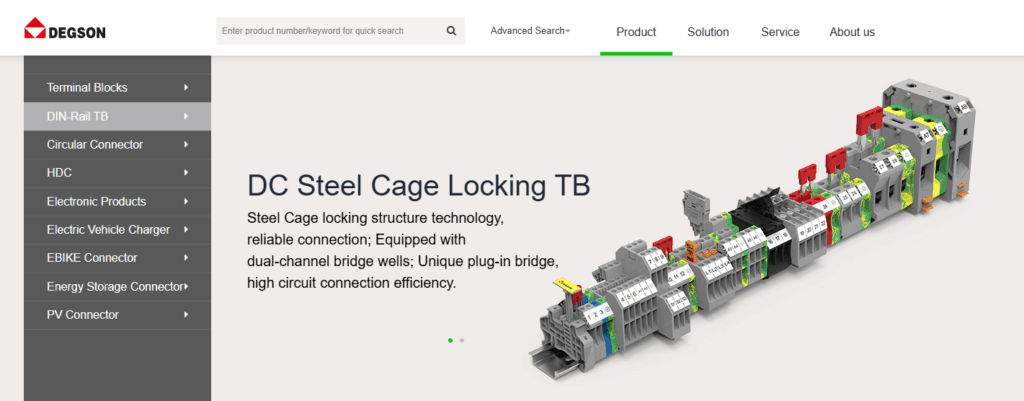Open the Advanced Search dropdown
The width and height of the screenshot is (1024, 401).
pos(530,31)
